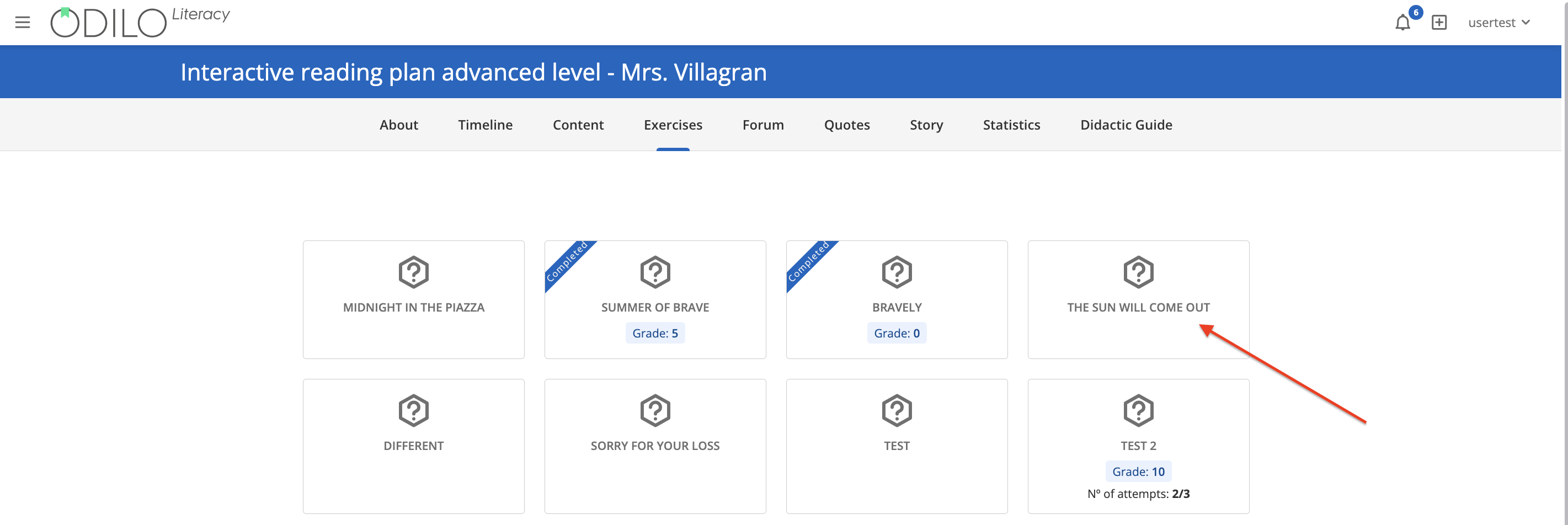Viewport: 1568px width, 525px height.
Task: Click the reading plan title header
Action: 473,72
